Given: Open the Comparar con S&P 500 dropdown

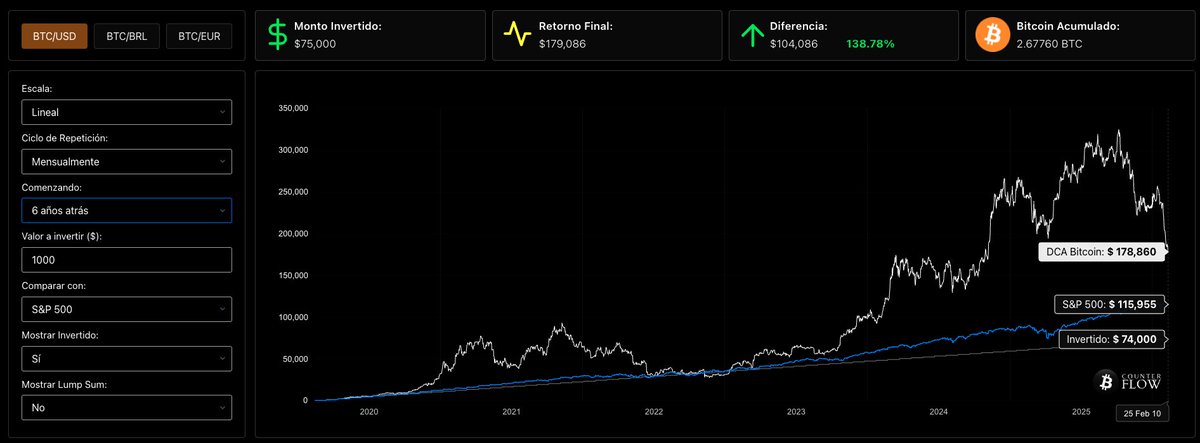Looking at the screenshot, I should tap(126, 309).
